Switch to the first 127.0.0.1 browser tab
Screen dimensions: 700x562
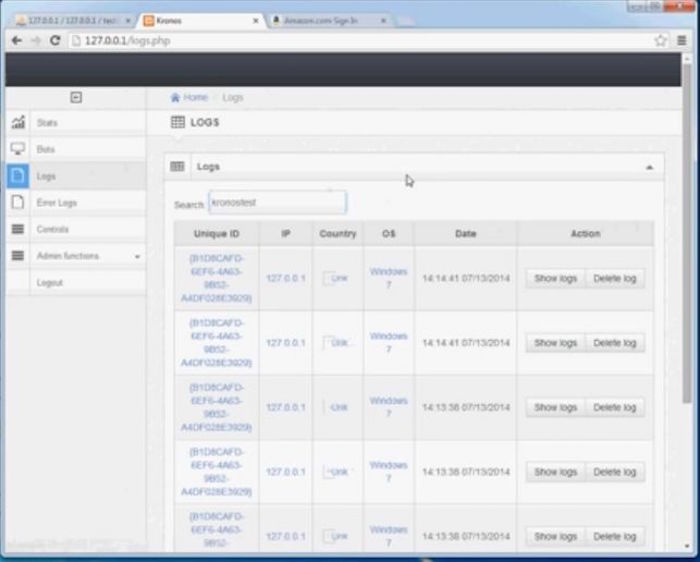coord(70,20)
